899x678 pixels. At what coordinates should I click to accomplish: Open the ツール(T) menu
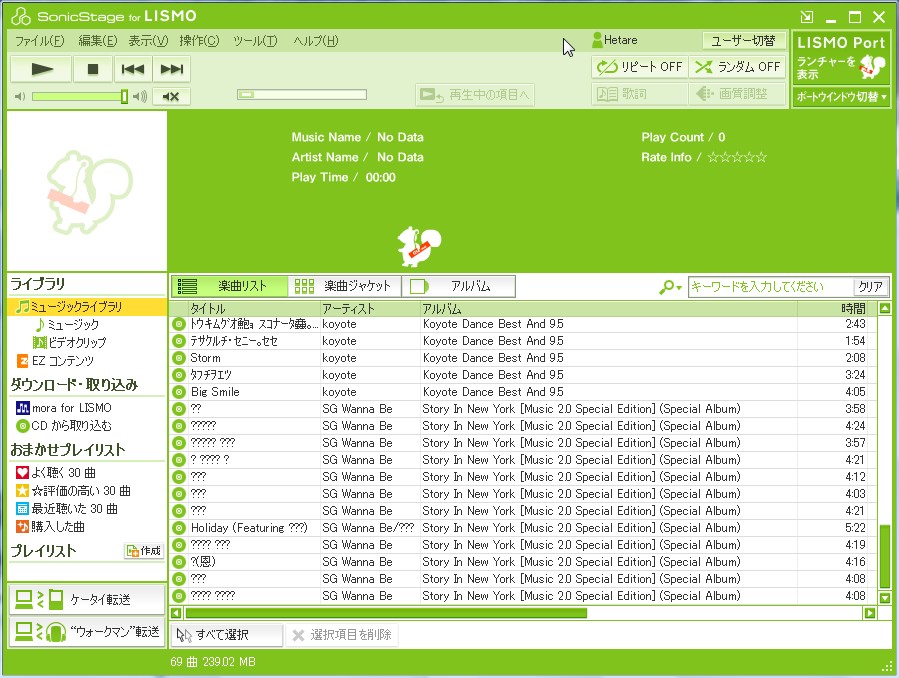(255, 41)
